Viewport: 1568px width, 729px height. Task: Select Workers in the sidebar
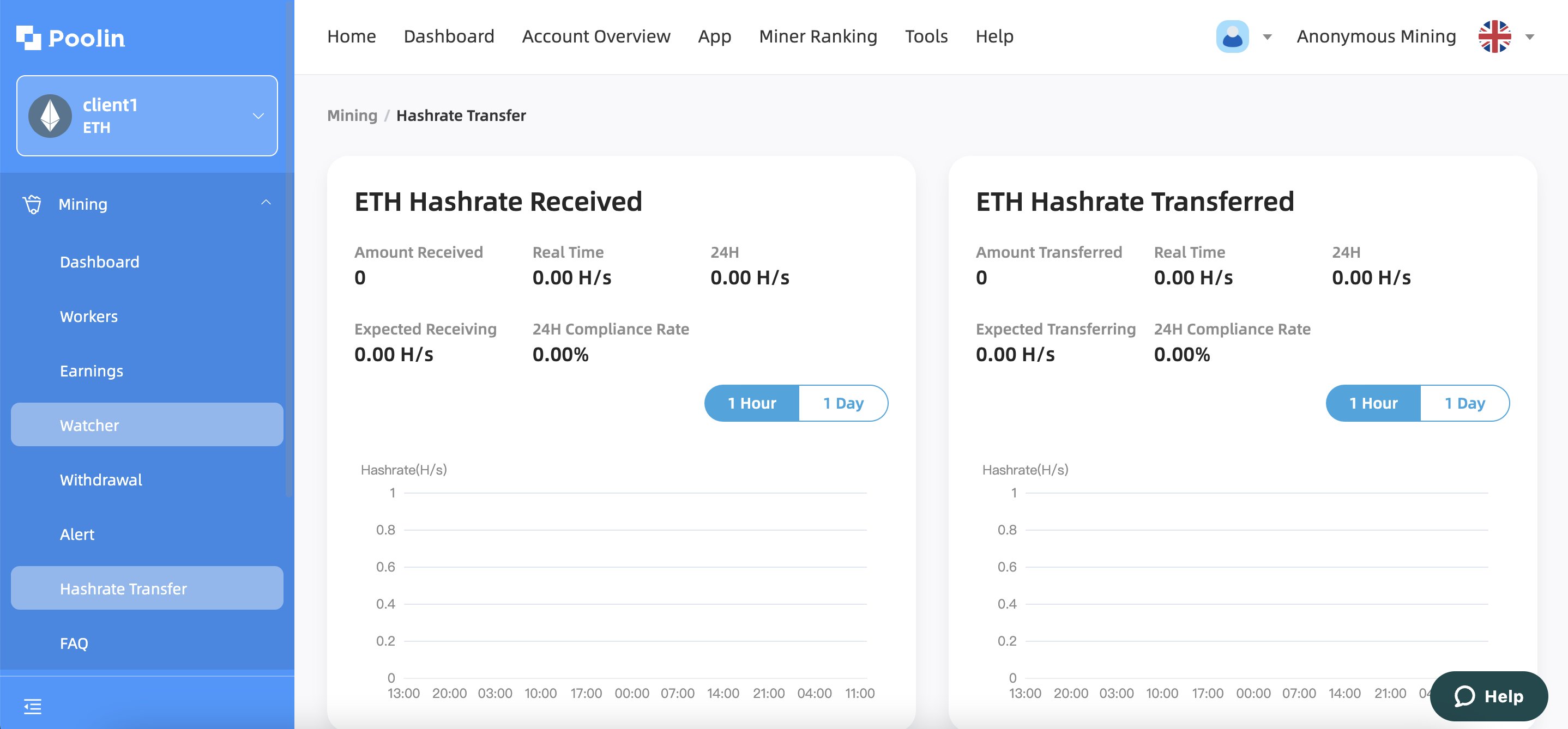point(147,317)
